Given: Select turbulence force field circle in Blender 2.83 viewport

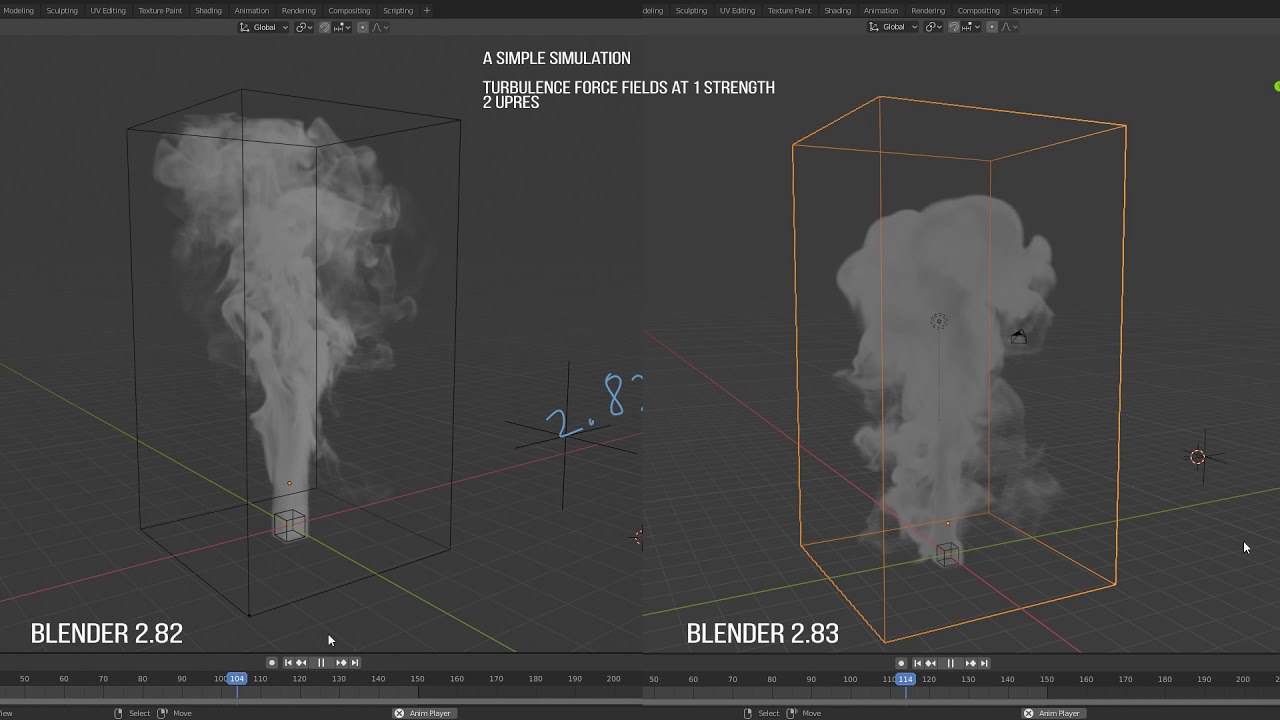Looking at the screenshot, I should [938, 321].
